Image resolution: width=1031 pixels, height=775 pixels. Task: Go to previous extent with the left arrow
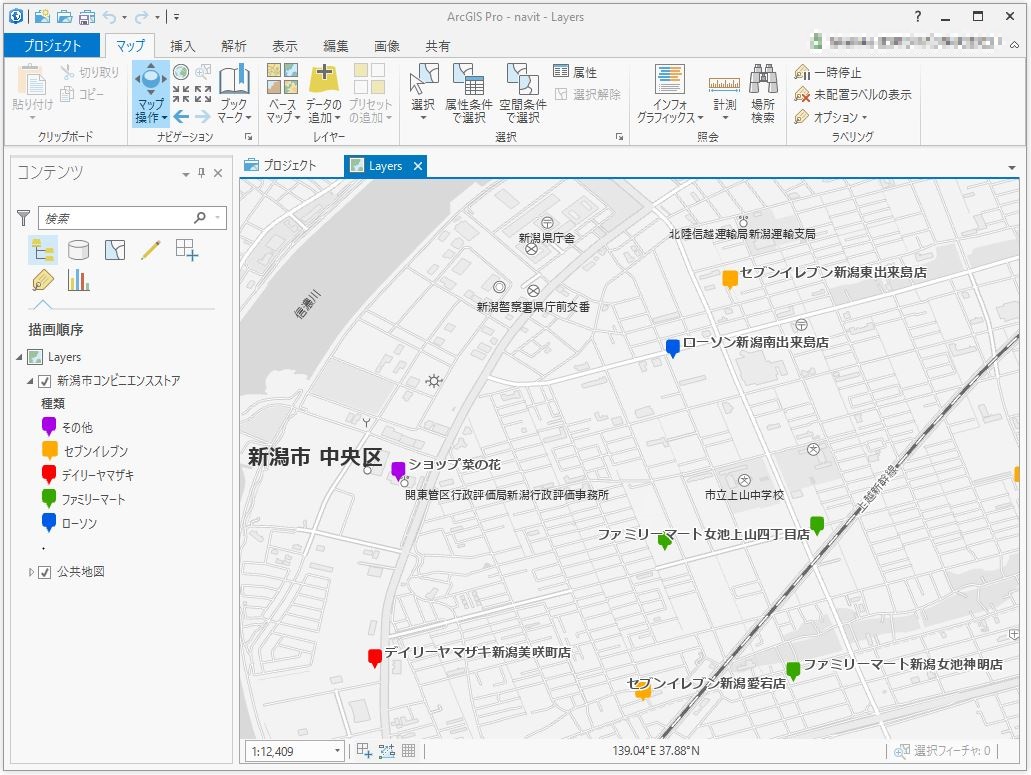point(181,116)
